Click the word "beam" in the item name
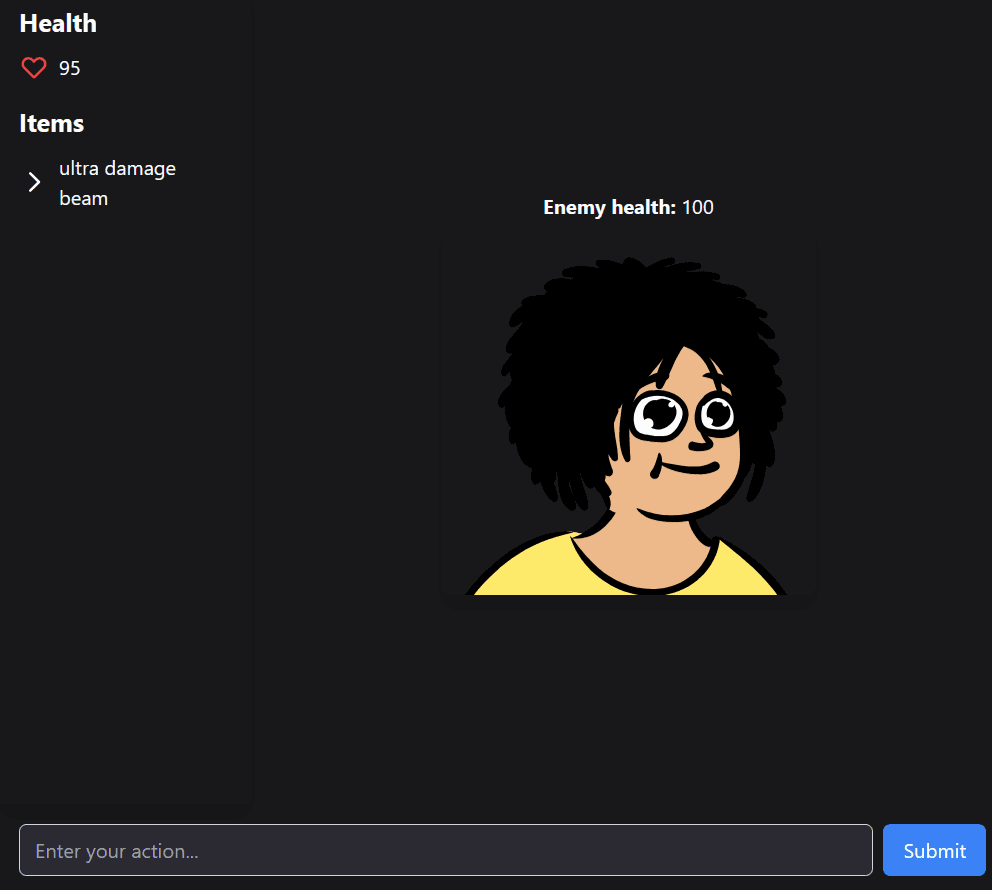 click(x=84, y=199)
